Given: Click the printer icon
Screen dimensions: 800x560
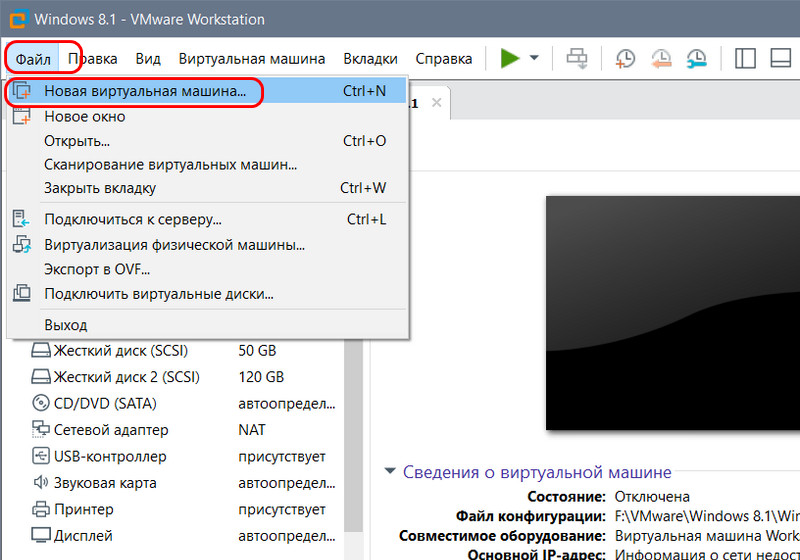Looking at the screenshot, I should coord(41,509).
